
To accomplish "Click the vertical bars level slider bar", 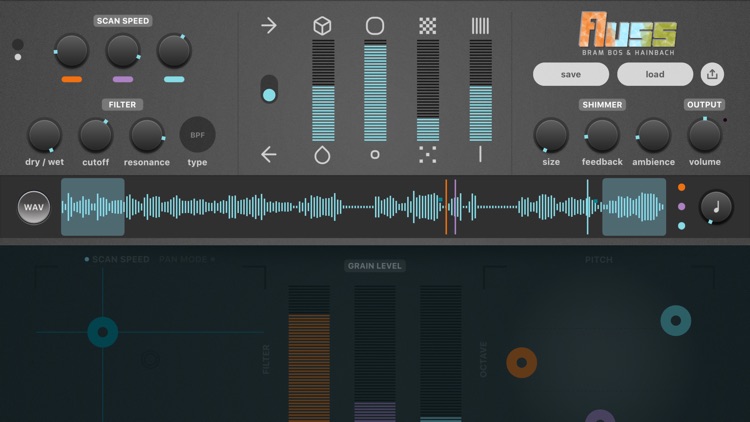I will (x=481, y=90).
